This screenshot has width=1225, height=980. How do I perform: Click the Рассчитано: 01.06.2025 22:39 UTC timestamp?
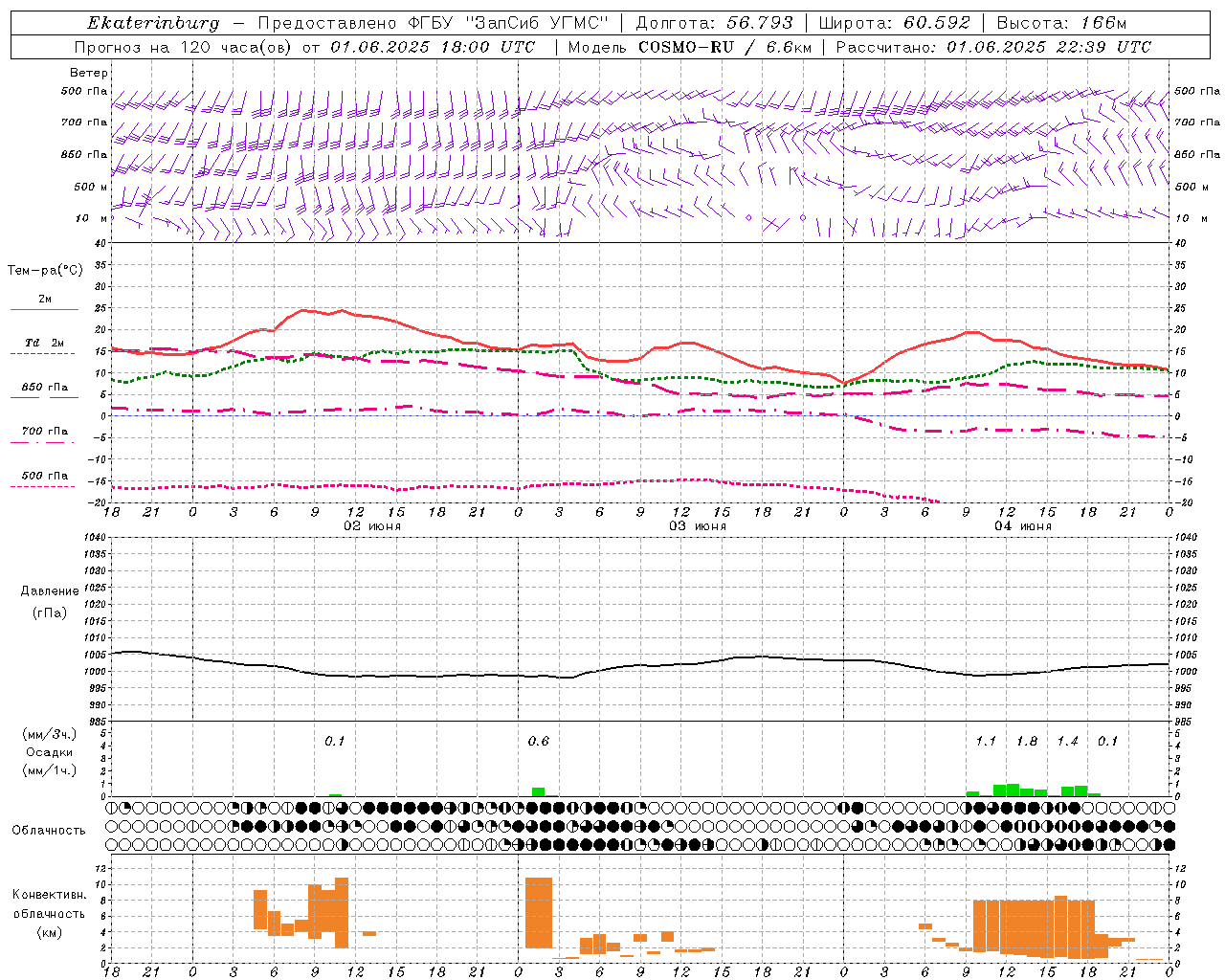click(993, 47)
